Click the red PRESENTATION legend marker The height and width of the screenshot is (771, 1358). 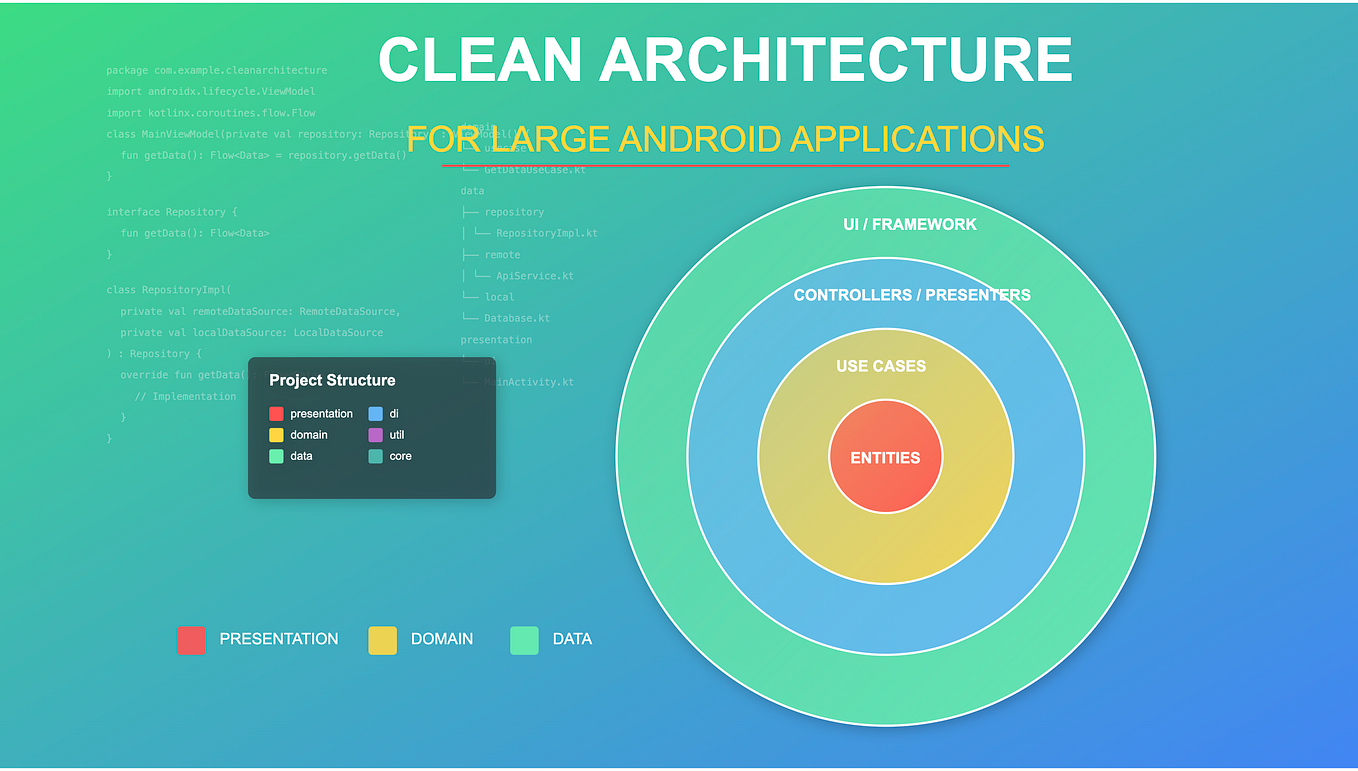tap(192, 640)
